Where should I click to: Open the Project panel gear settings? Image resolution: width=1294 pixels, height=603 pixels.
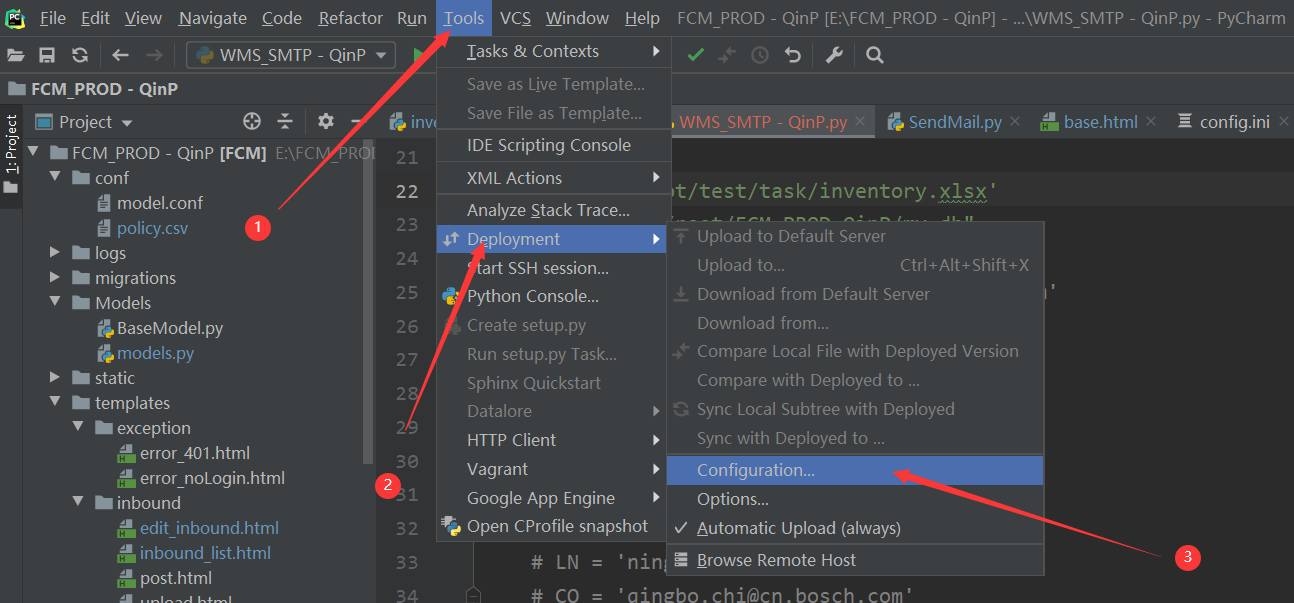[326, 121]
